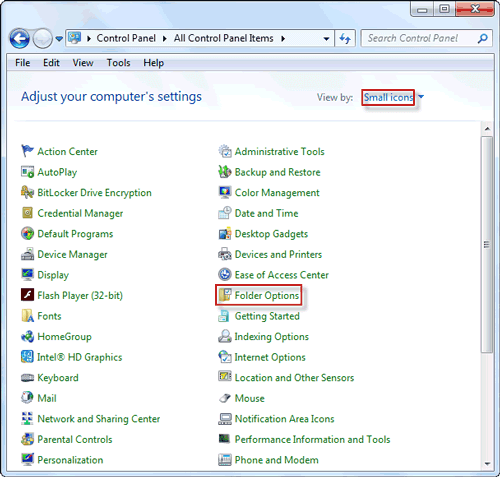Click the scrollbar up arrow
The height and width of the screenshot is (477, 500).
(x=487, y=129)
